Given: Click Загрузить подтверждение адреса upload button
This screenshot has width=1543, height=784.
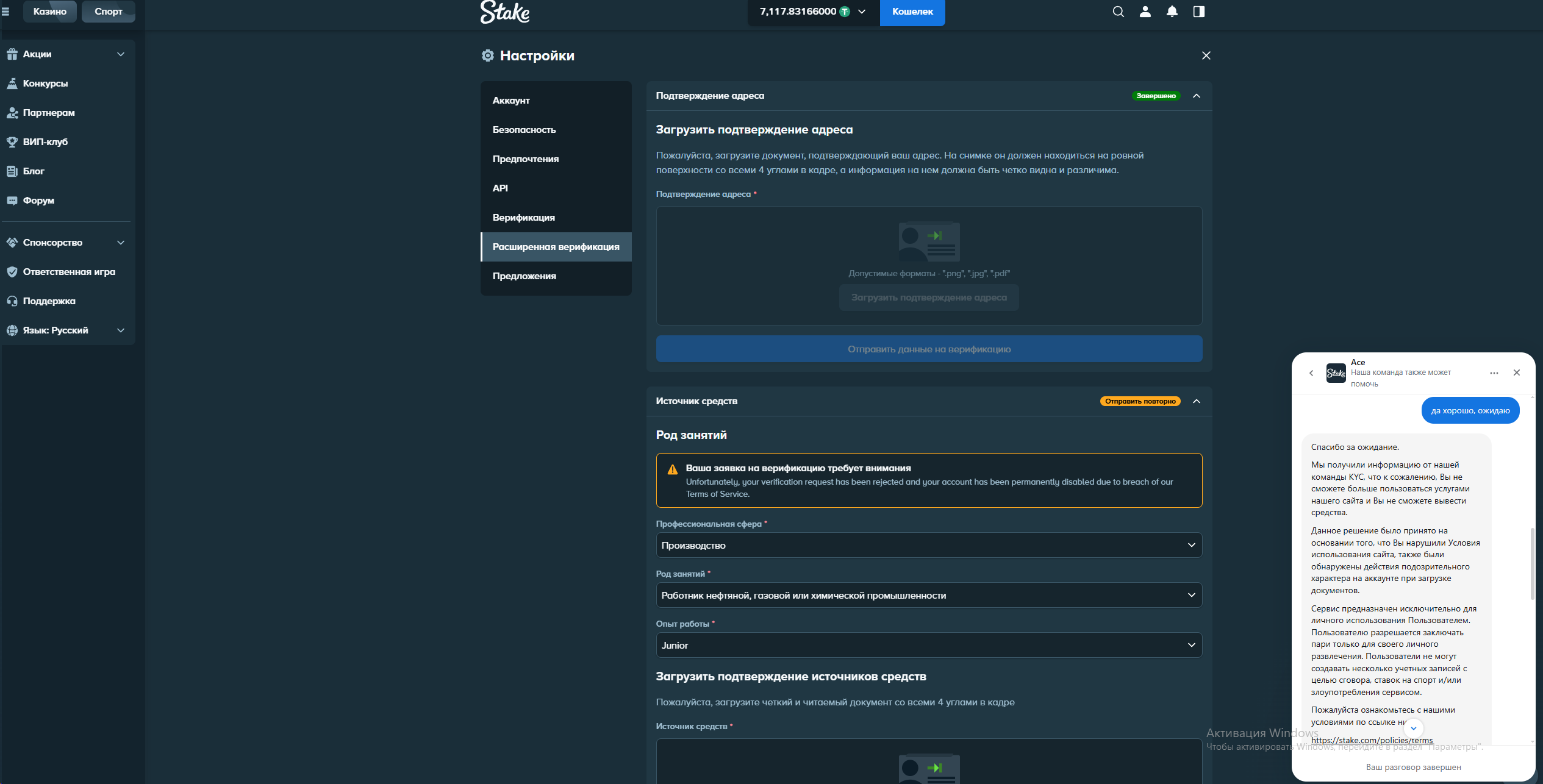Looking at the screenshot, I should pos(929,298).
